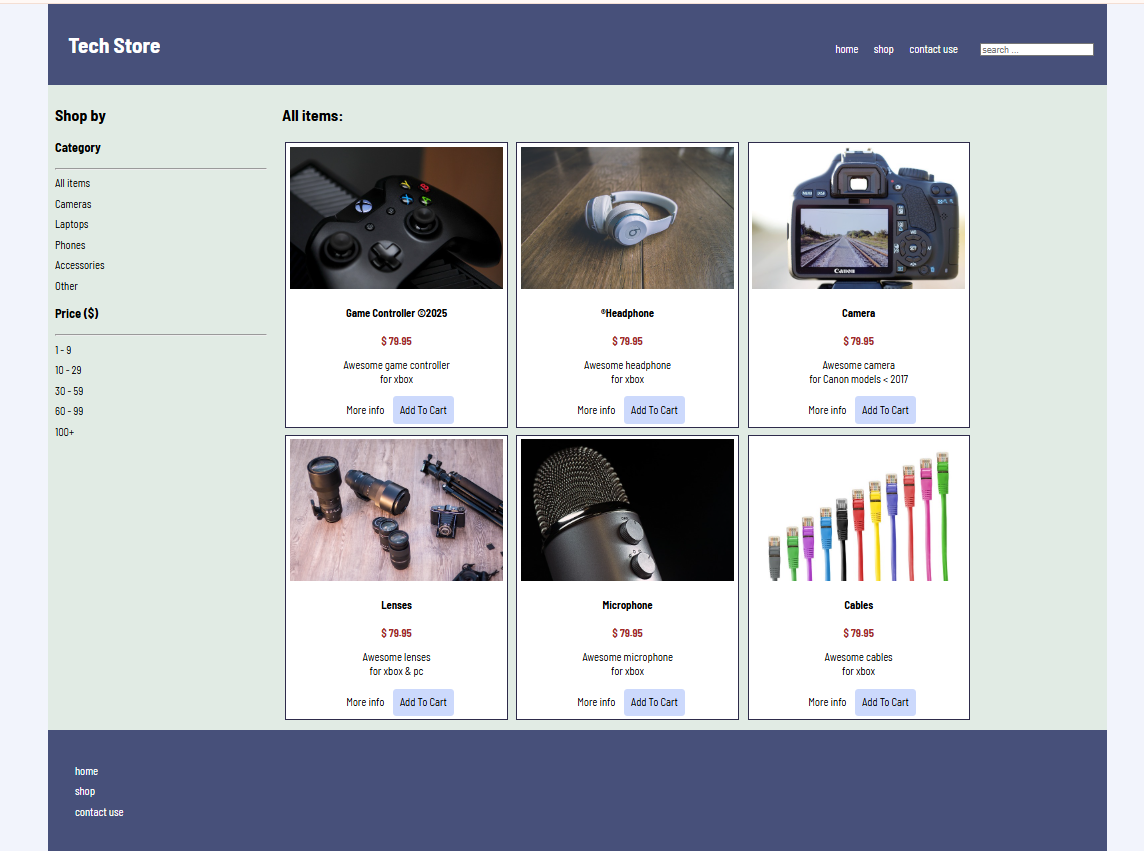Go to shop in header navigation
This screenshot has width=1144, height=851.
[x=884, y=50]
